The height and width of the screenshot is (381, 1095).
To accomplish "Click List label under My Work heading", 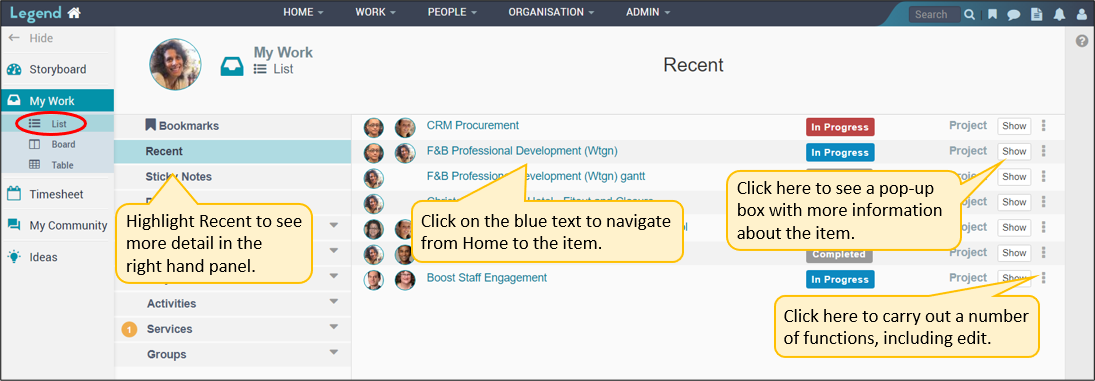I will click(x=284, y=69).
